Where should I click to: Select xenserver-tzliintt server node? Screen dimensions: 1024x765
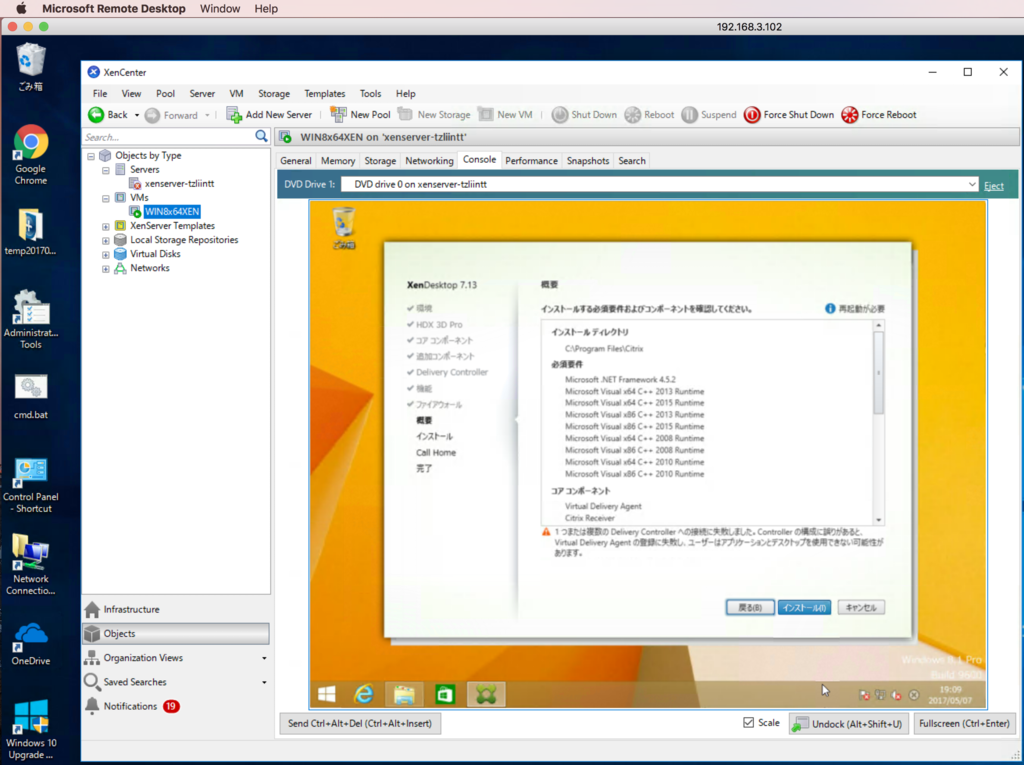[x=179, y=184]
